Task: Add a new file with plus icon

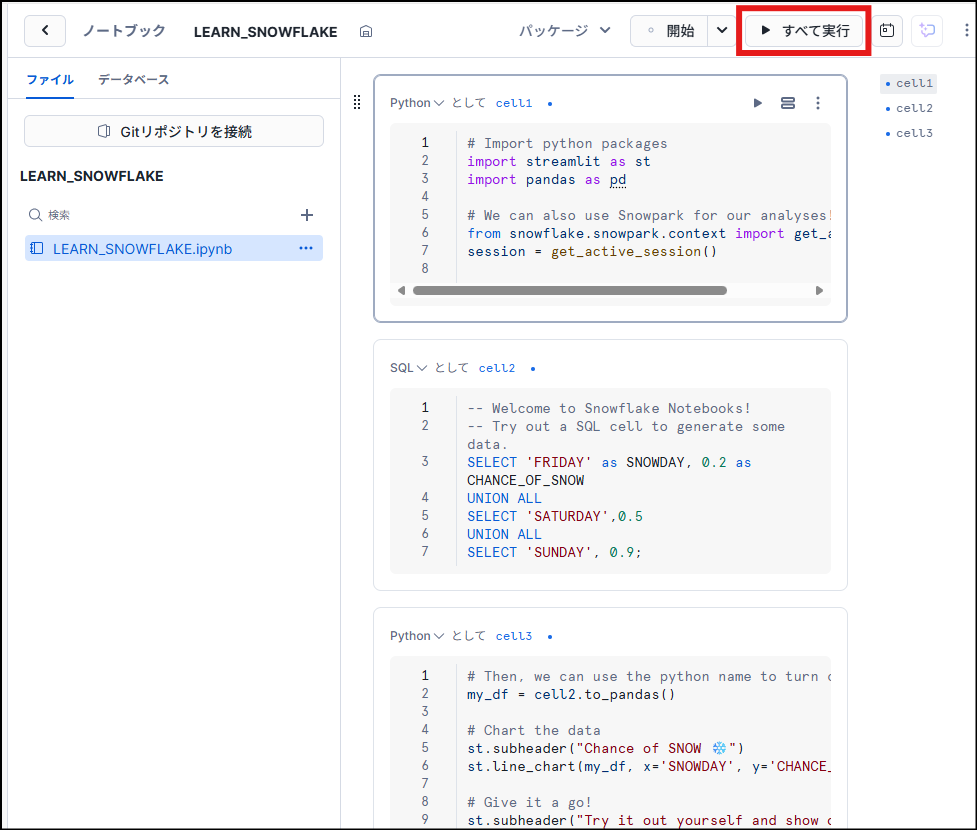Action: (x=307, y=215)
